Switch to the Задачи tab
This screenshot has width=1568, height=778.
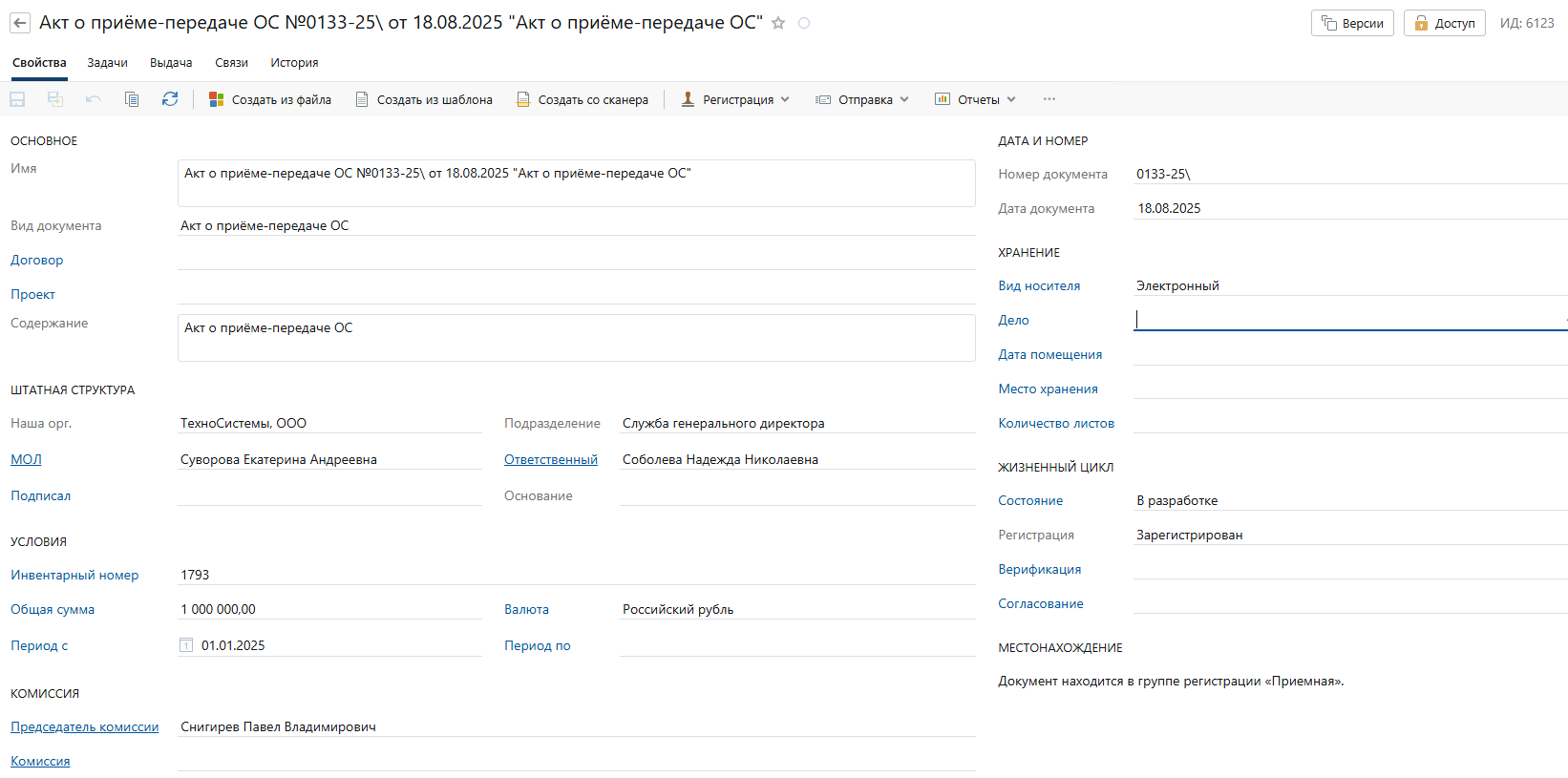coord(107,63)
